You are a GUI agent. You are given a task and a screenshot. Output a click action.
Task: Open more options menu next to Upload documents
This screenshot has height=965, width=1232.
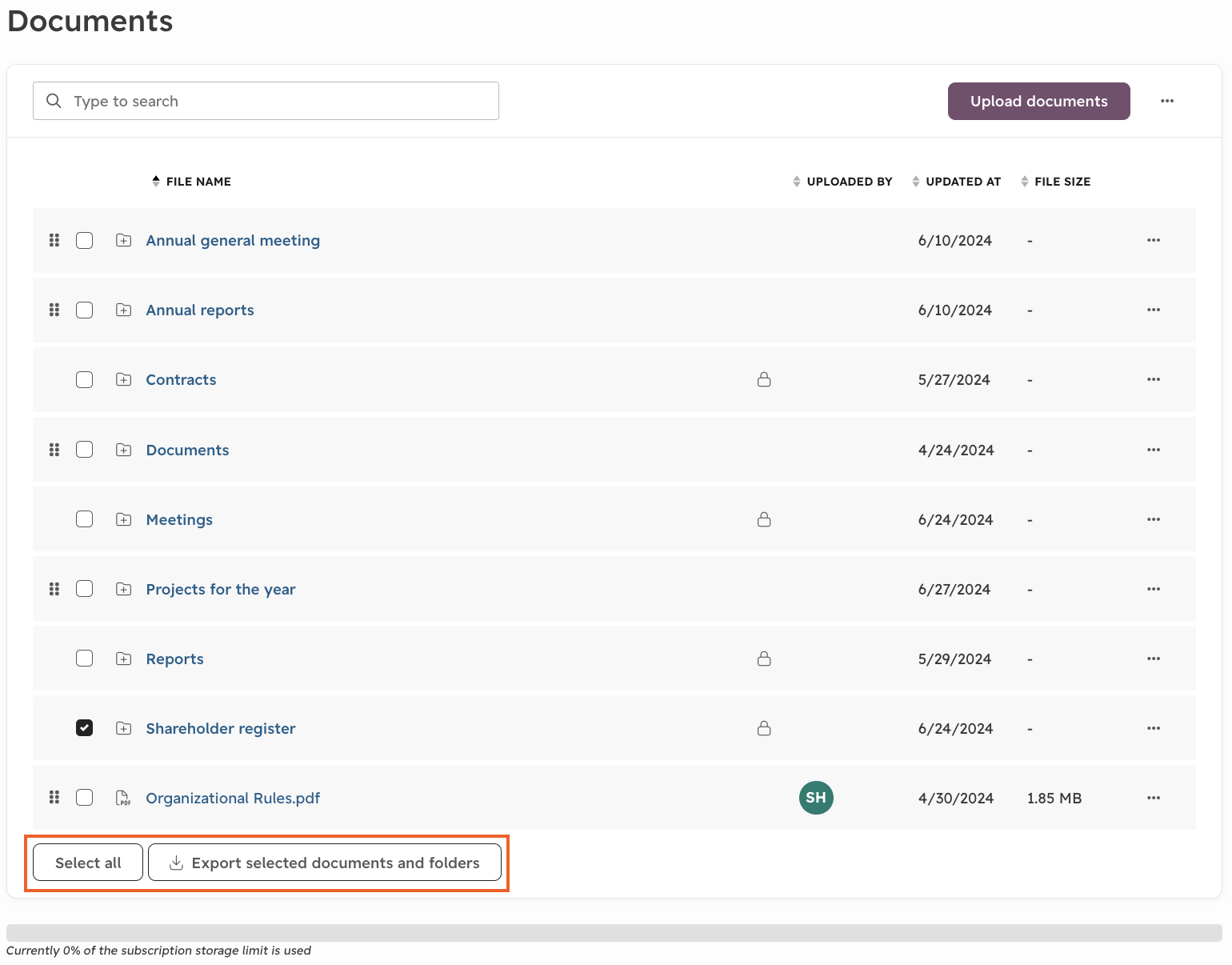point(1167,101)
